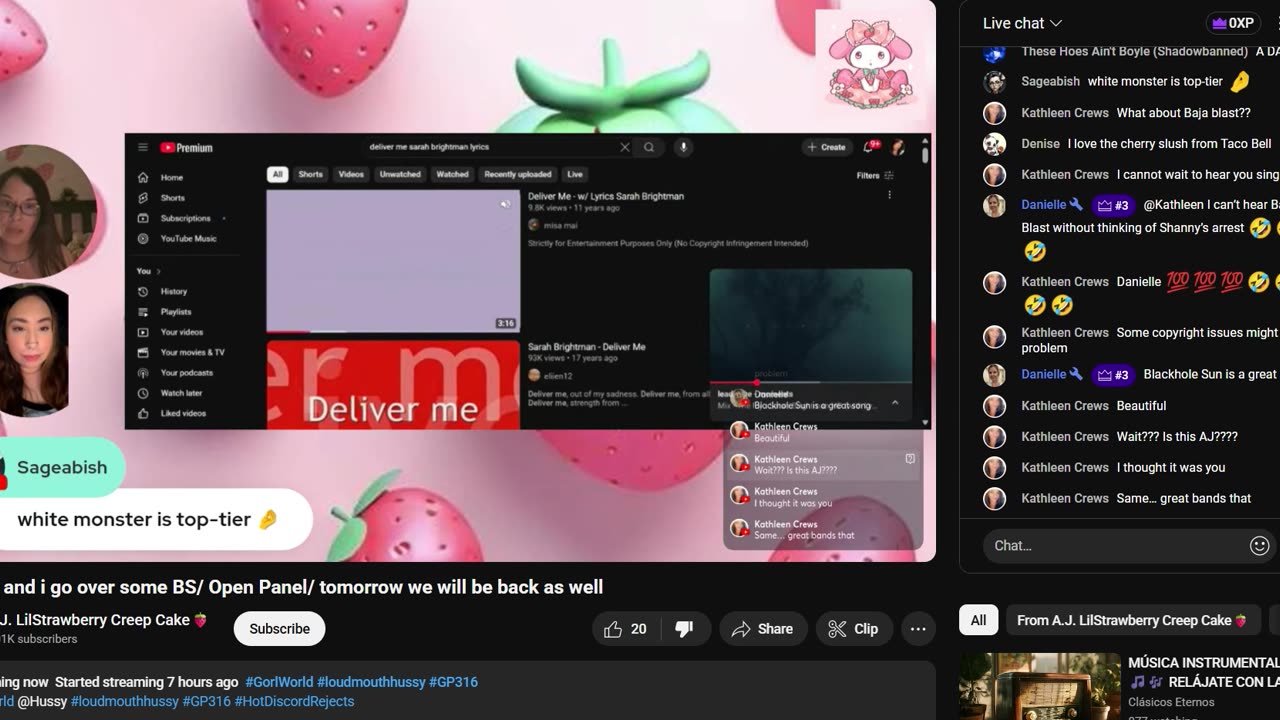This screenshot has height=720, width=1280.
Task: Click the Sarah Brightman - Deliver Me result title
Action: pos(587,347)
